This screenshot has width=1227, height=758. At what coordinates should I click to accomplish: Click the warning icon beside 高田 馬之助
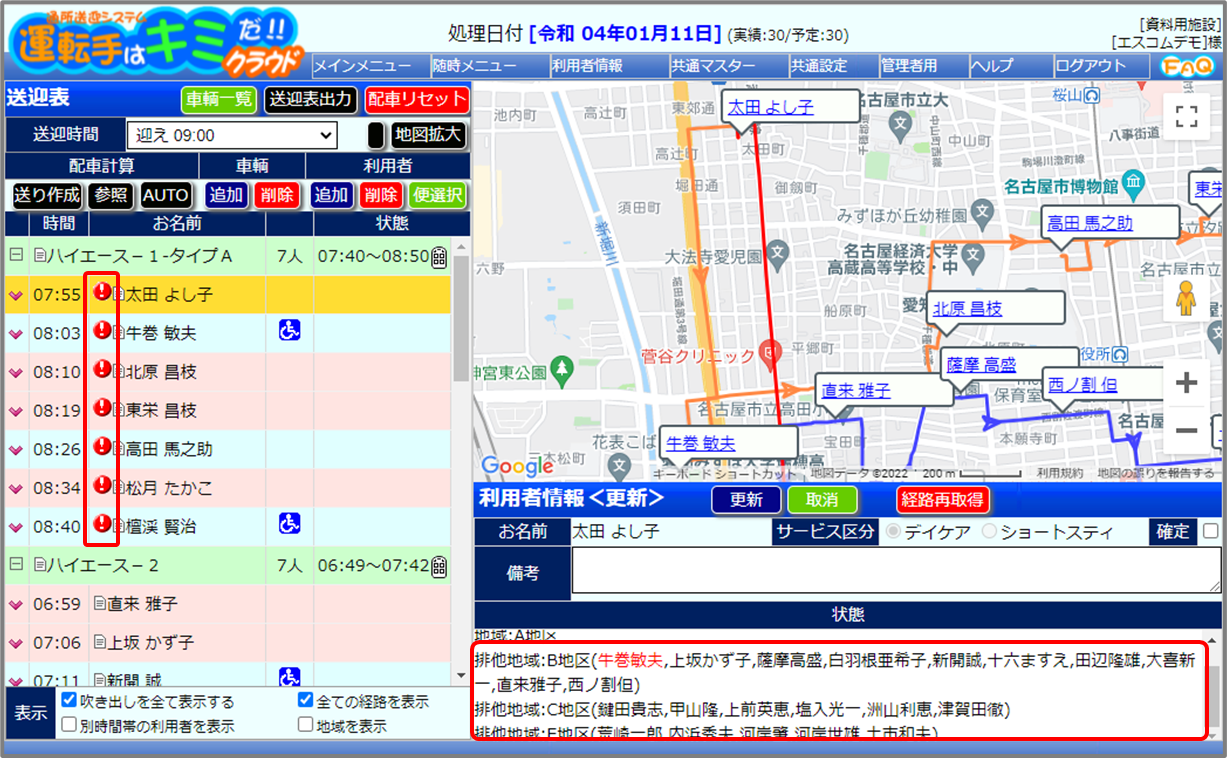[x=102, y=447]
